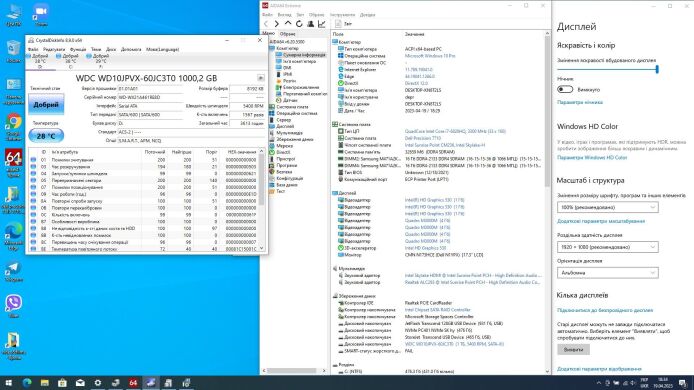Open CrystalDiskInfo Мова(Language) menu
Image resolution: width=694 pixels, height=390 pixels.
(162, 50)
